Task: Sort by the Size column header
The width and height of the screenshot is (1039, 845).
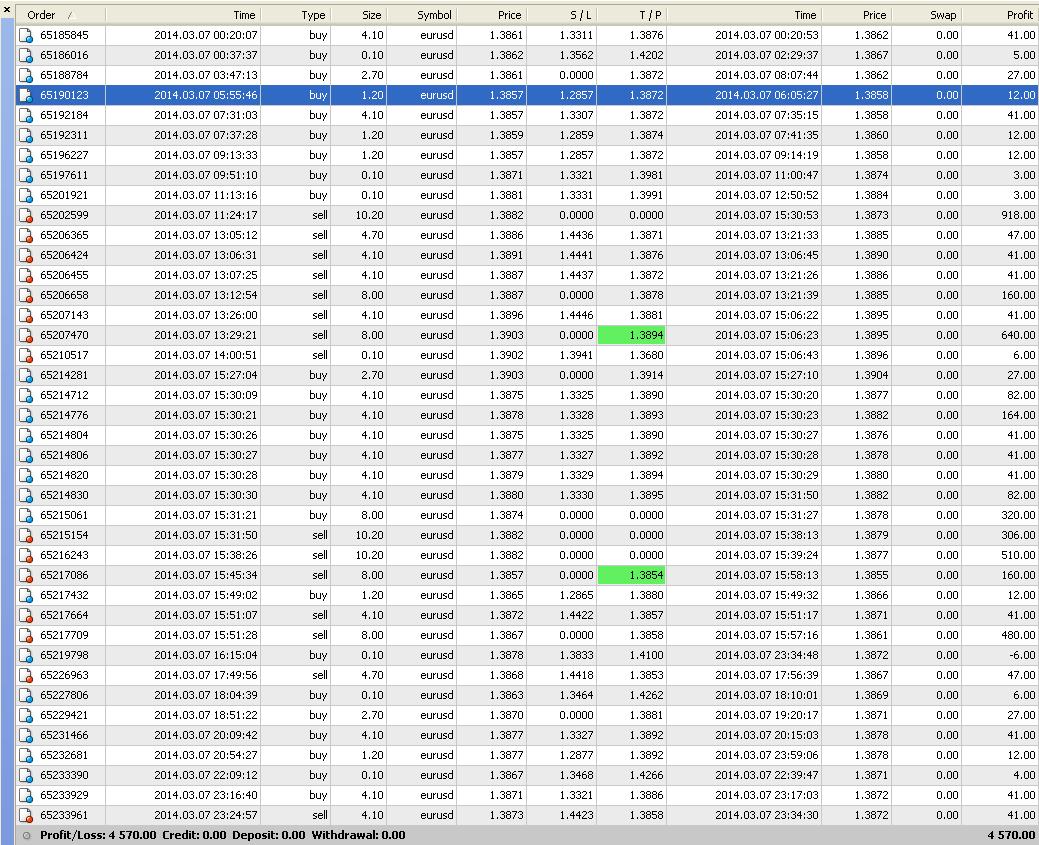Action: (x=358, y=15)
